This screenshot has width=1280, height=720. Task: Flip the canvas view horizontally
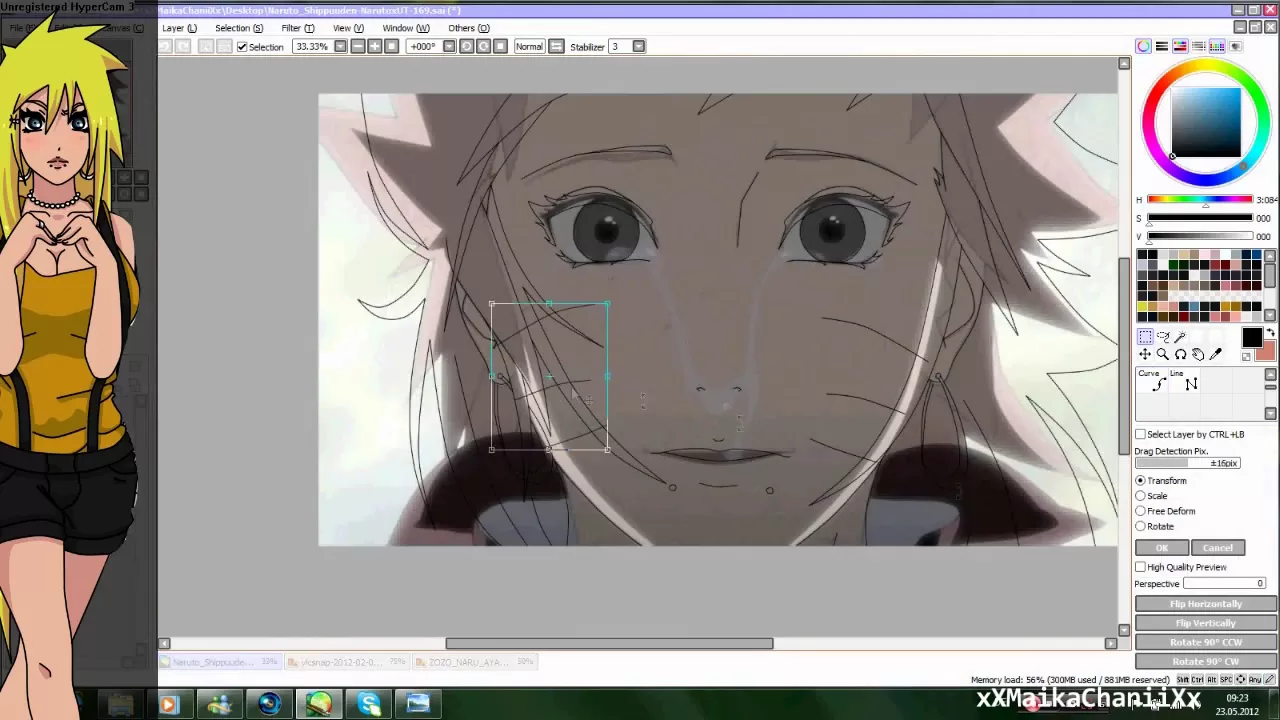point(556,46)
